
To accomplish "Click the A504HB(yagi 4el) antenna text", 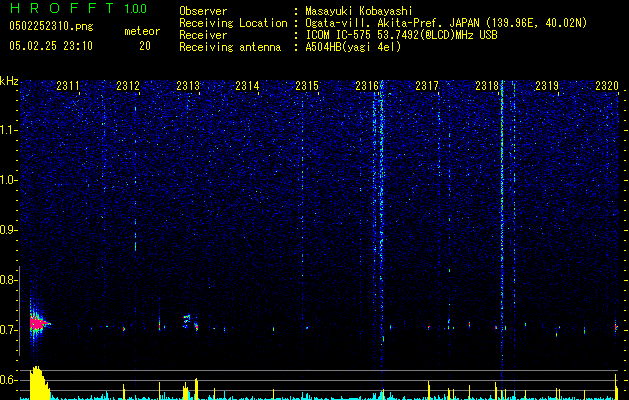I will [x=353, y=47].
